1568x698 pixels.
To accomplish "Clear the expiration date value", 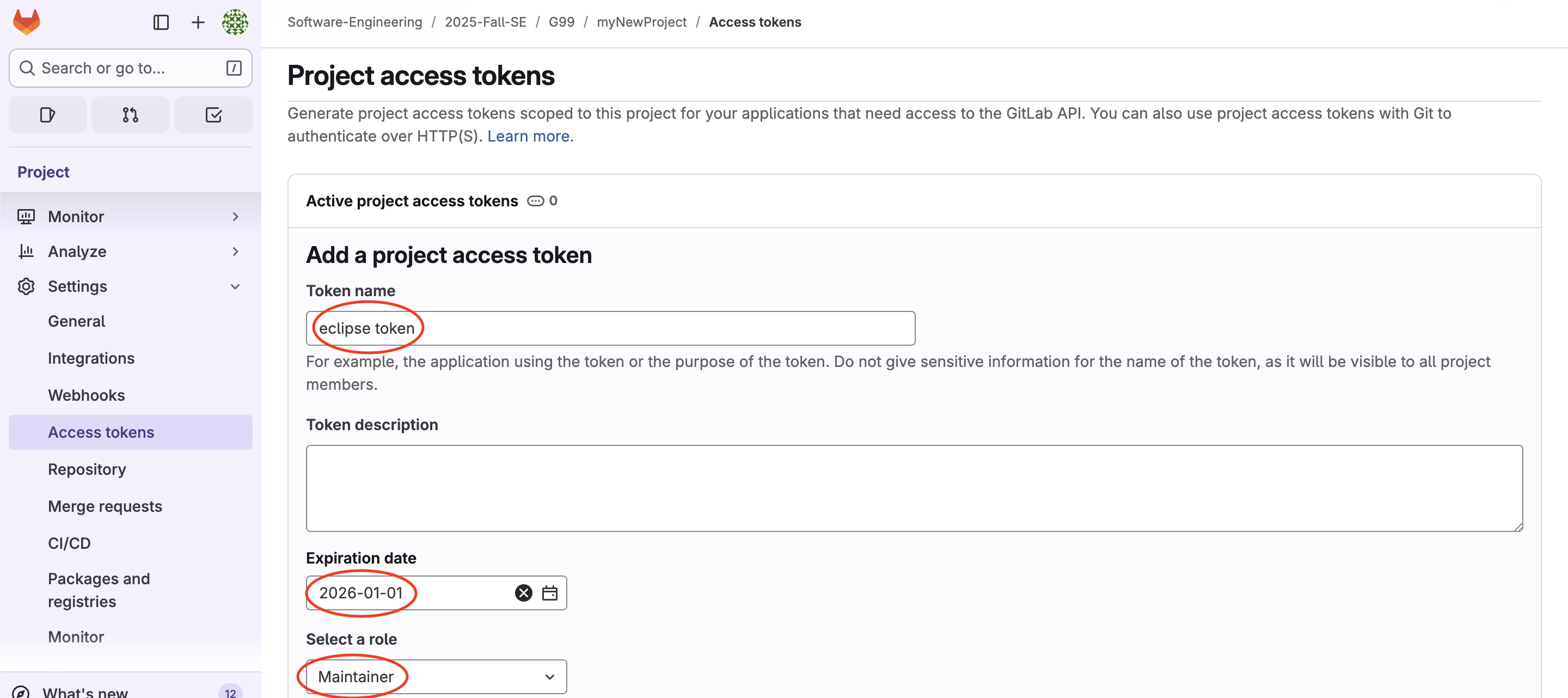I will pyautogui.click(x=523, y=593).
